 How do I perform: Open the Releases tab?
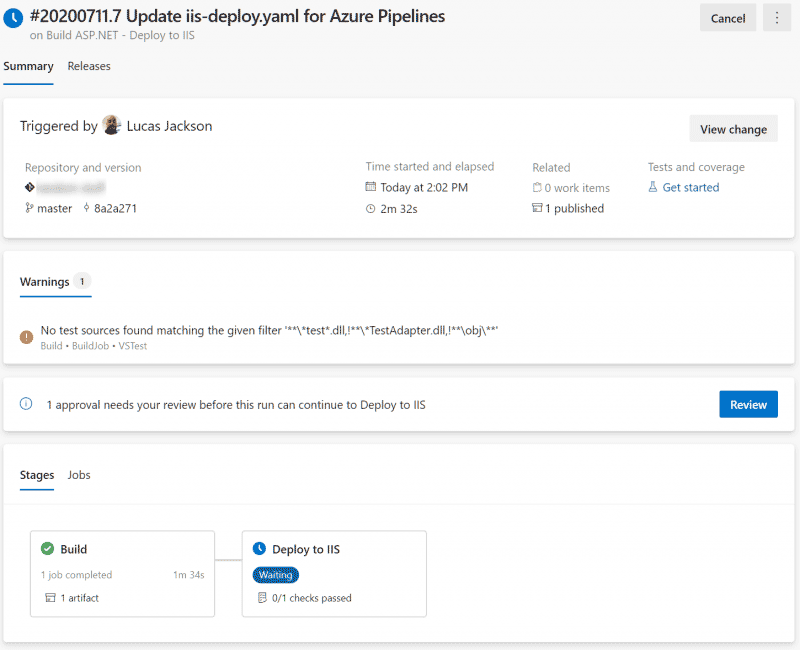[89, 66]
